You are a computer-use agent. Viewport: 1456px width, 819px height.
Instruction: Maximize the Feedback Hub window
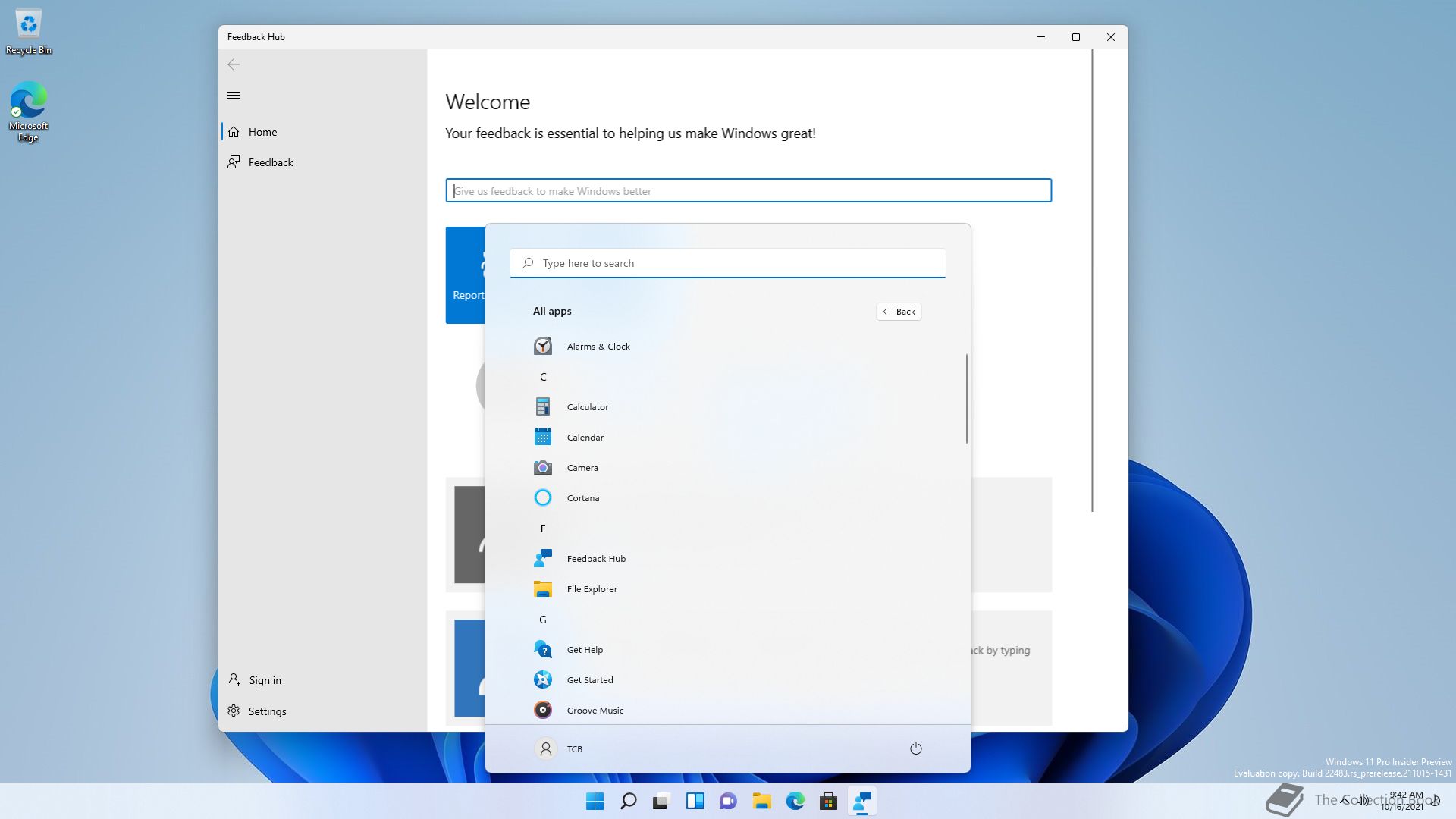(x=1075, y=37)
